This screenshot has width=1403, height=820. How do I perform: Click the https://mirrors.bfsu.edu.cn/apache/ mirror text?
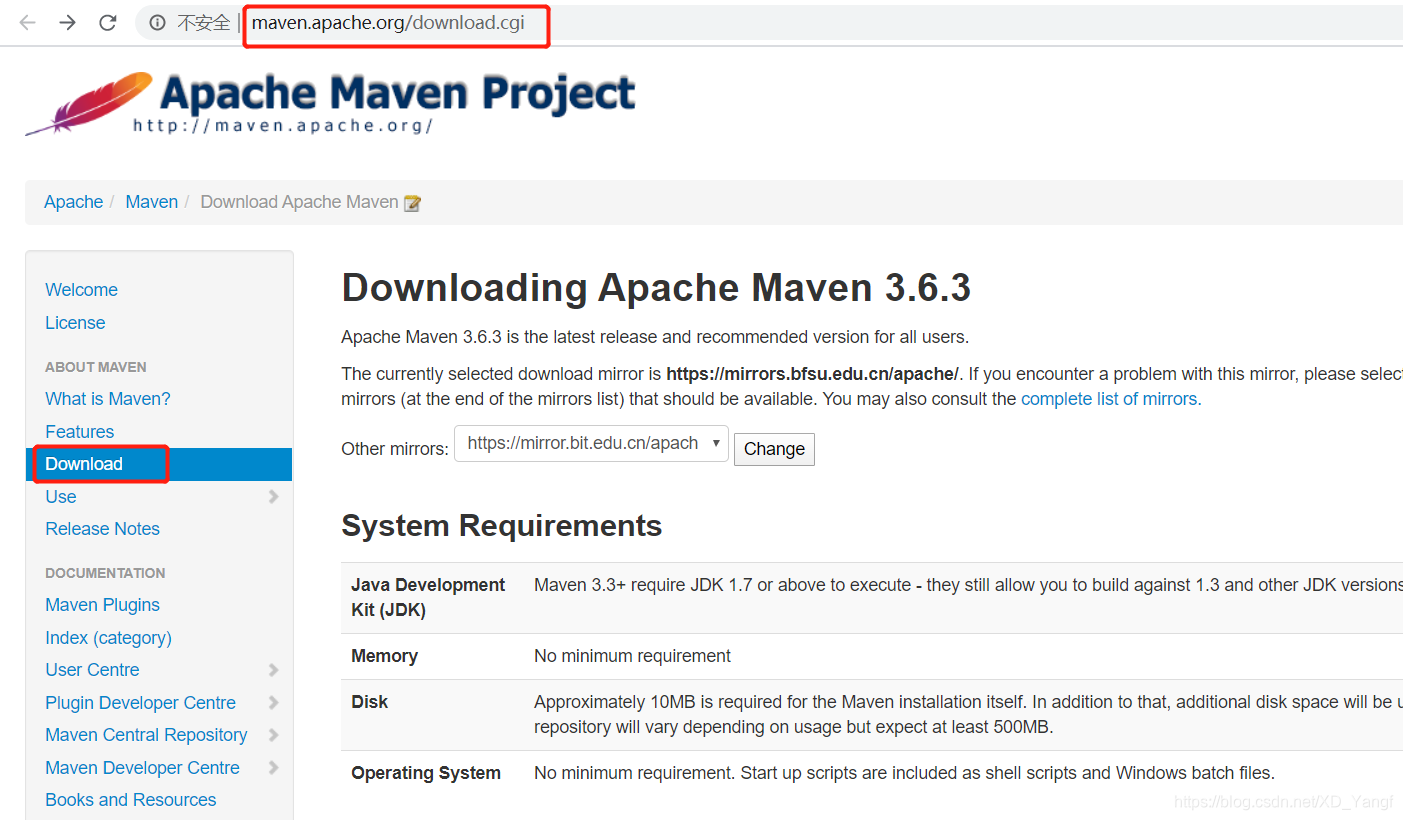click(x=812, y=374)
